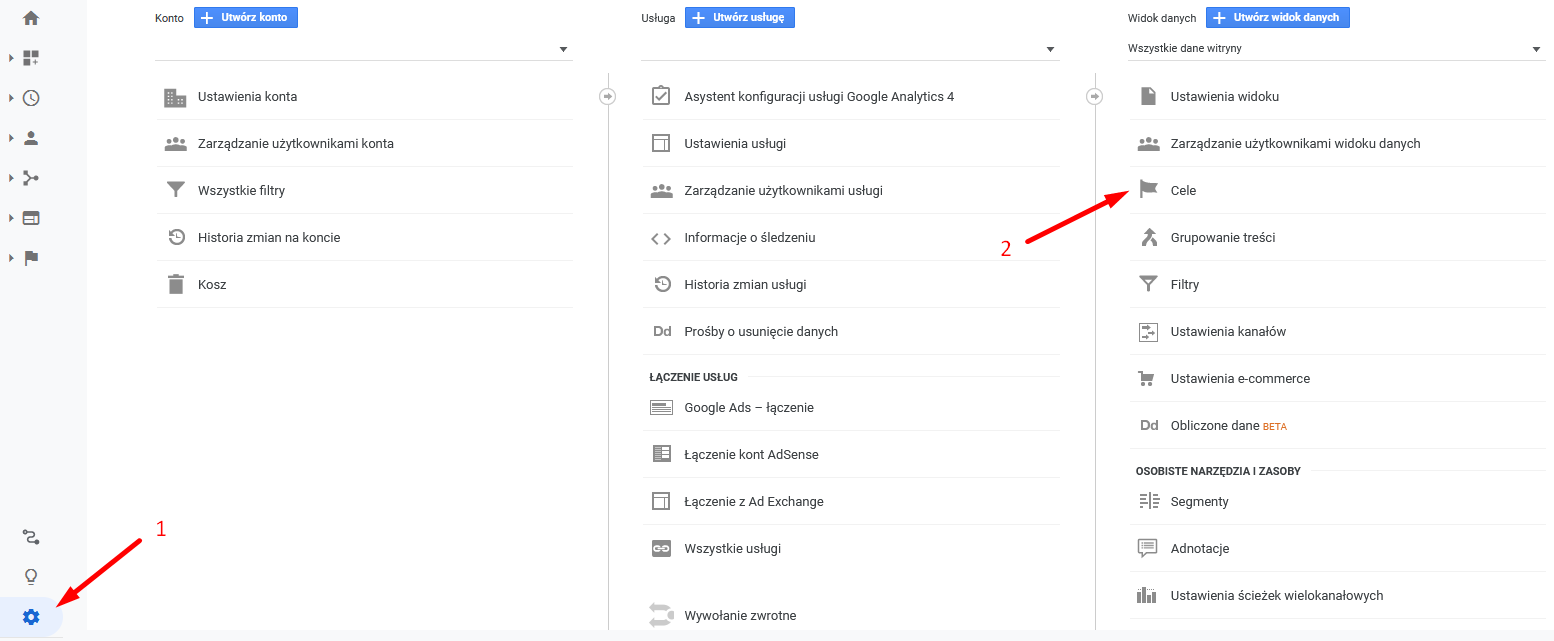Image resolution: width=1554 pixels, height=641 pixels.
Task: Open the Customization dashboard icon
Action: pyautogui.click(x=31, y=58)
